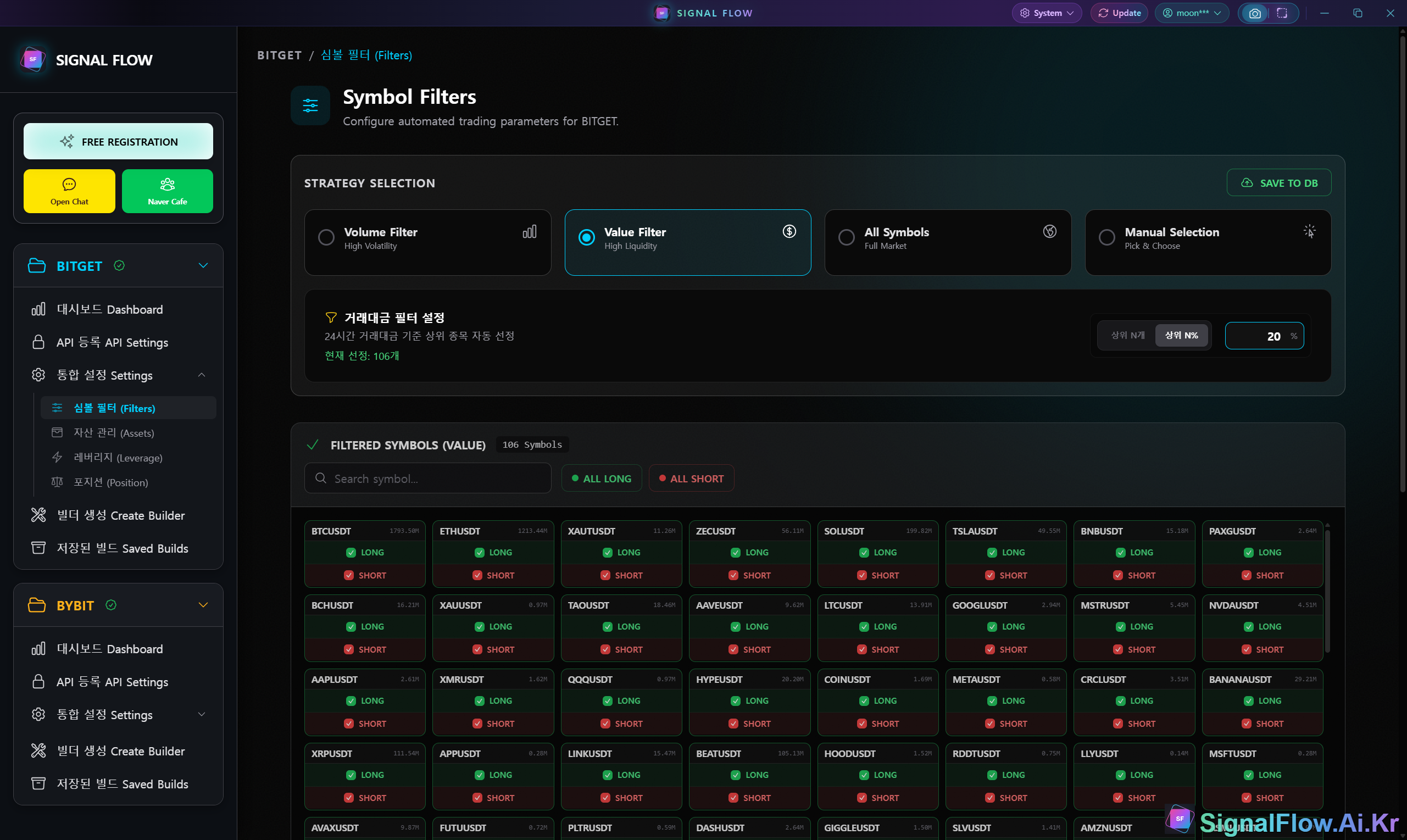Open the Leverage settings menu item

[x=118, y=458]
